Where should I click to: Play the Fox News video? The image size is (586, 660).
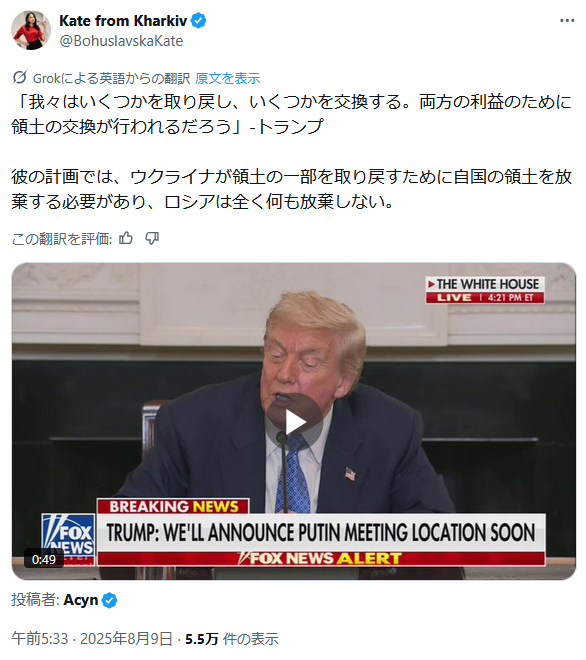tap(293, 422)
